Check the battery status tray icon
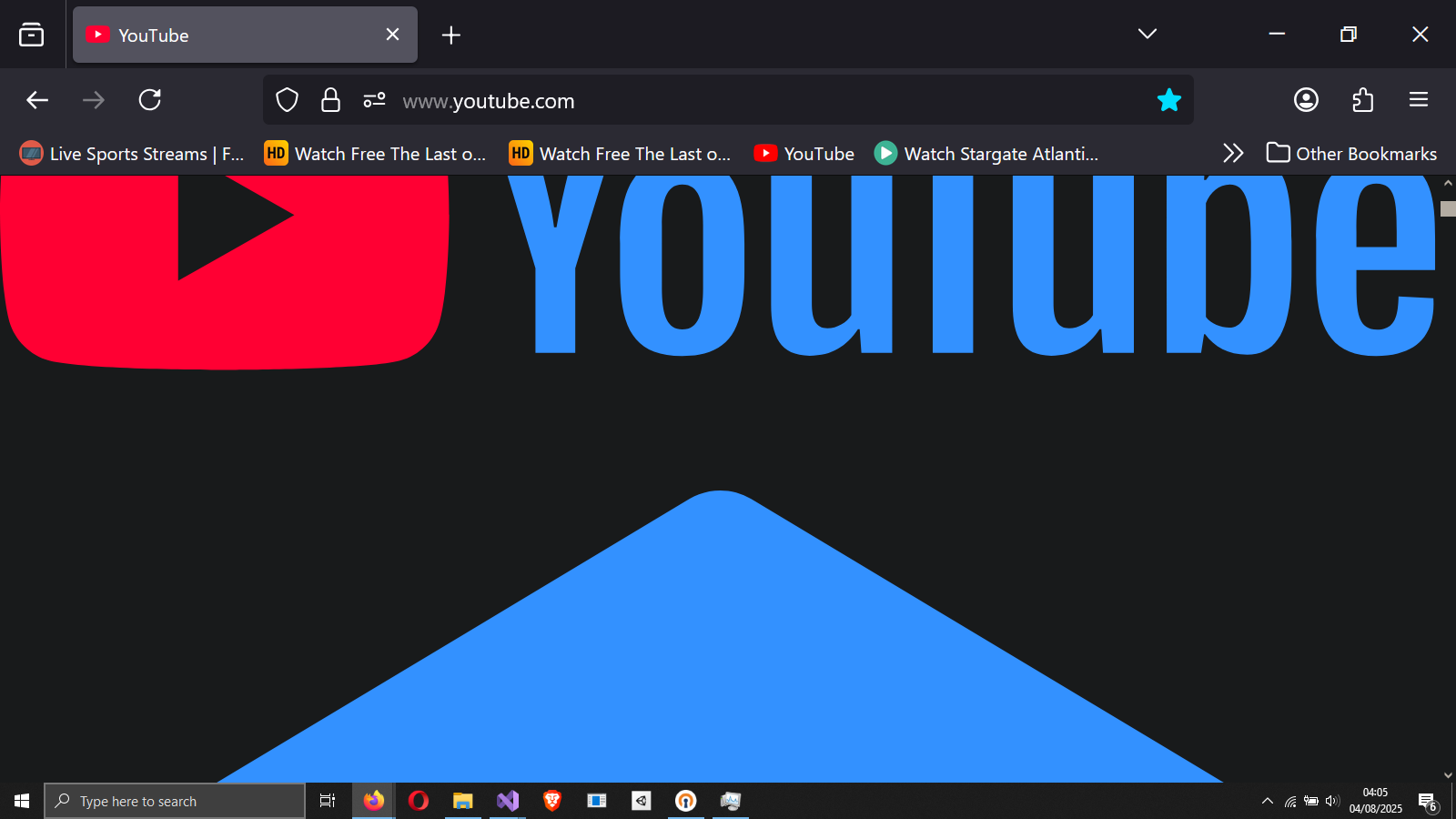 (1311, 801)
